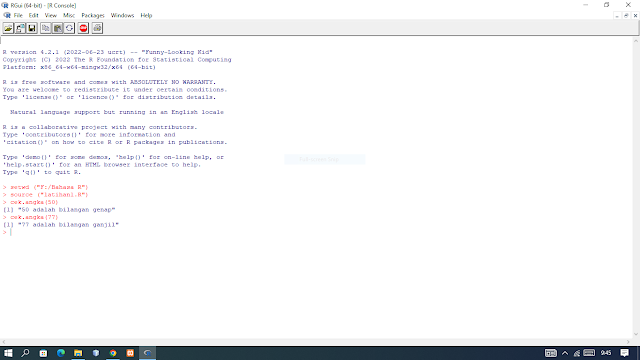Click the horizontal scrollbar left arrow
The height and width of the screenshot is (360, 640).
[4, 342]
